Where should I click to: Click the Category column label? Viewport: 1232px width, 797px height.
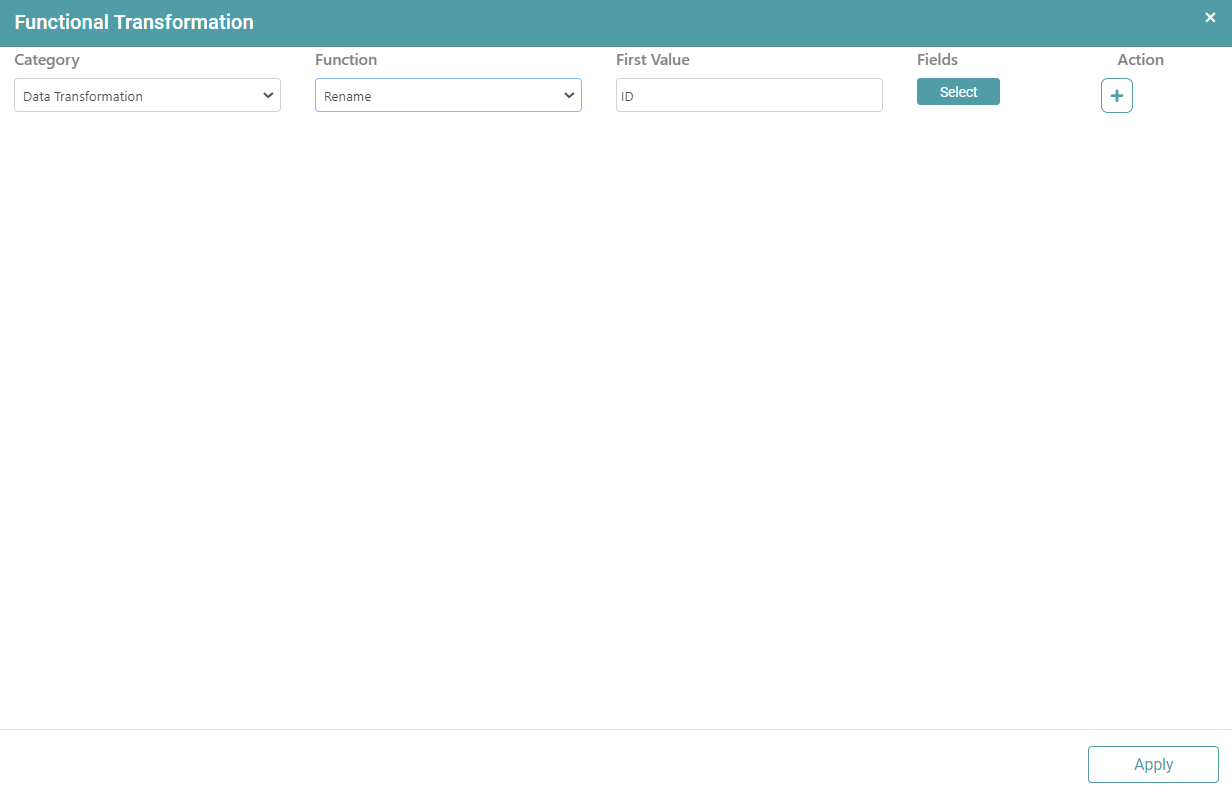point(47,60)
